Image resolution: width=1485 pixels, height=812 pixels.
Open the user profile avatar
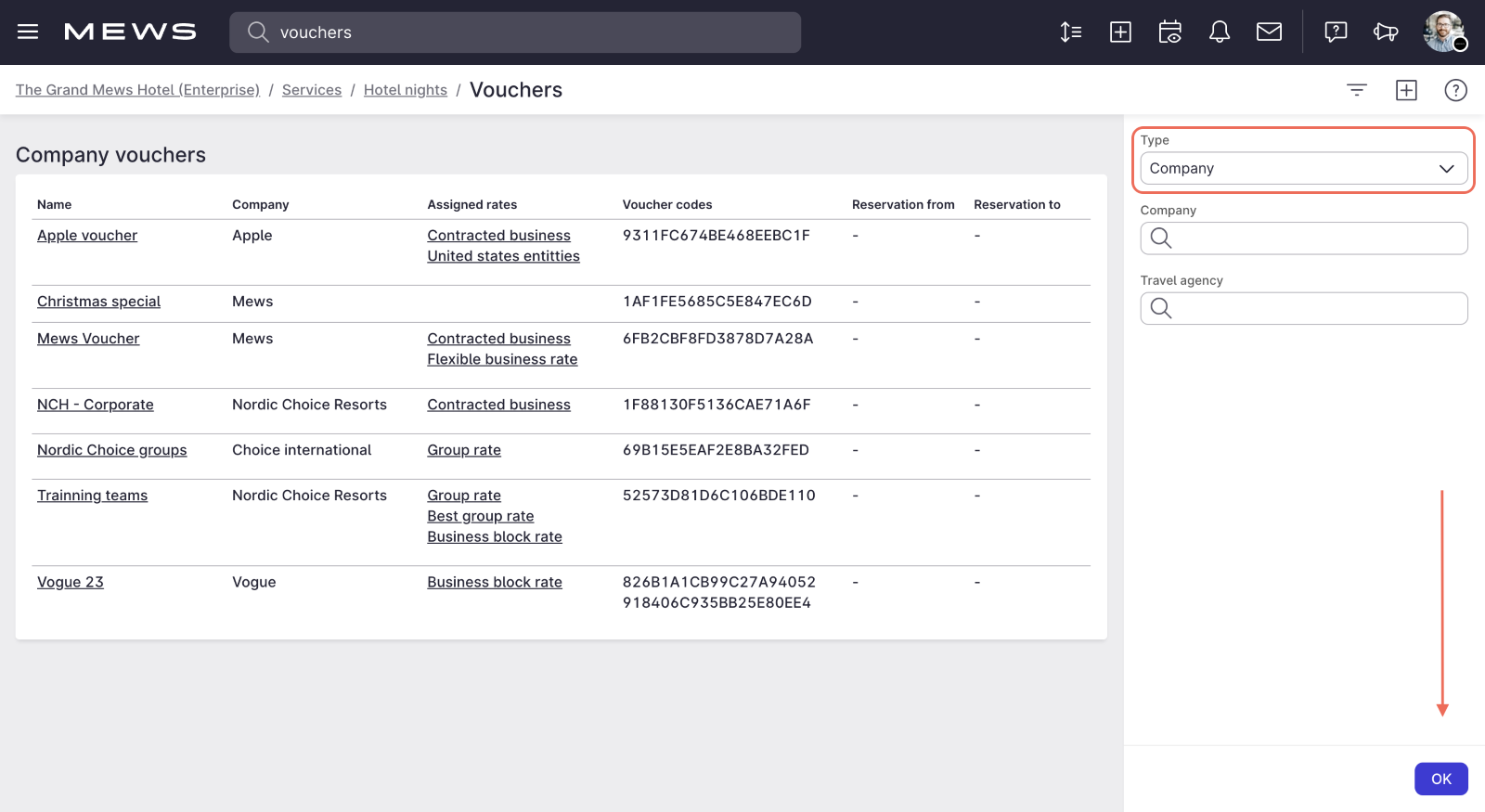tap(1443, 32)
